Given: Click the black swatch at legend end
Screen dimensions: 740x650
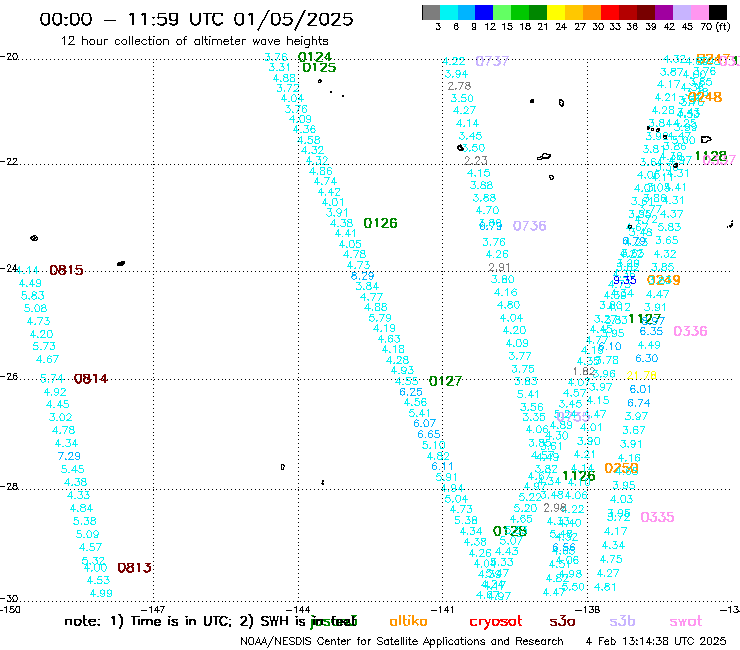Looking at the screenshot, I should [x=717, y=12].
